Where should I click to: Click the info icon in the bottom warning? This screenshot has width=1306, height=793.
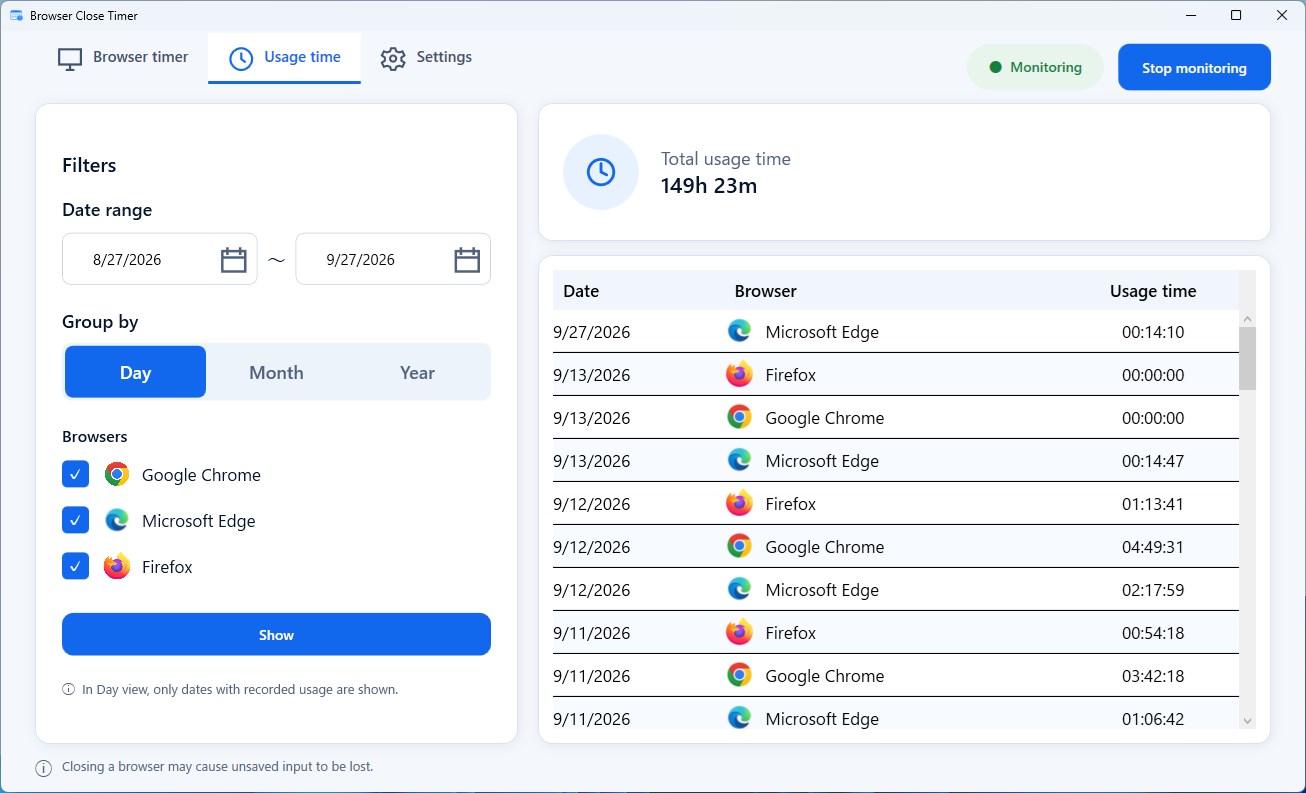pos(44,768)
